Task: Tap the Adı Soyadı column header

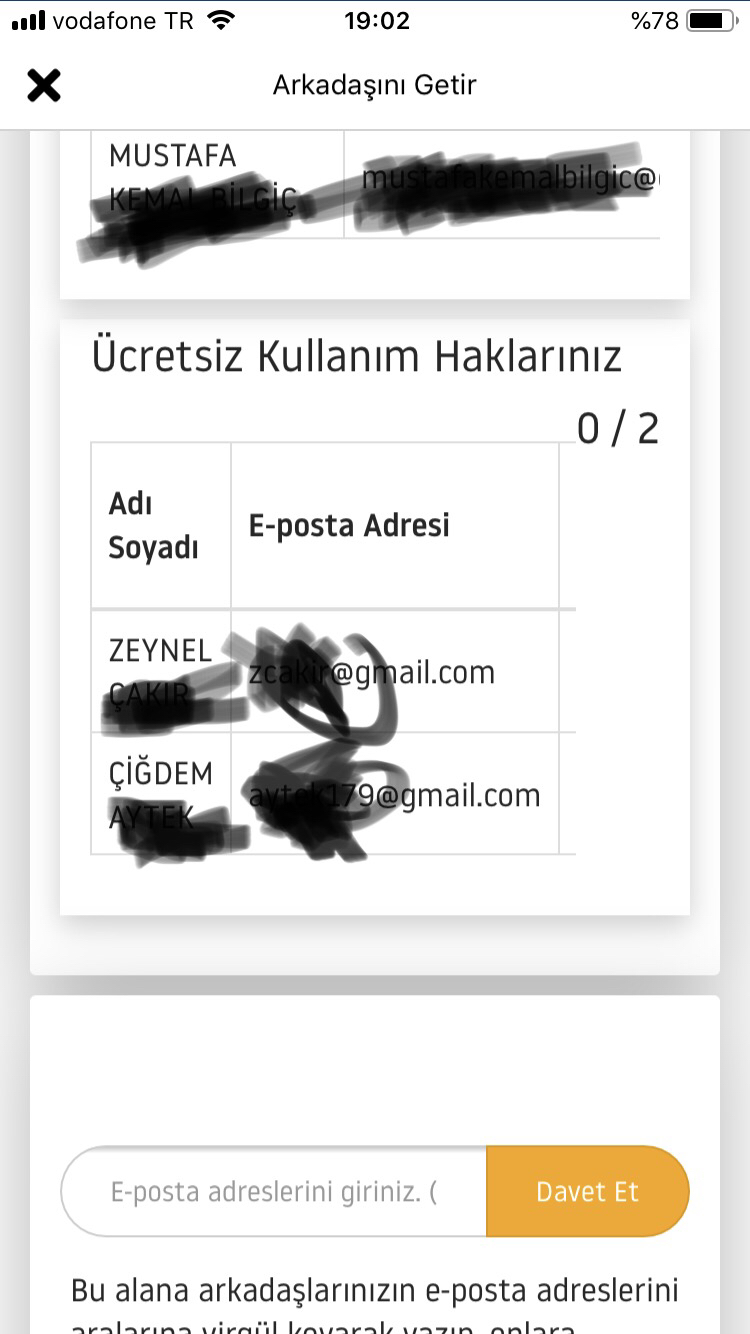Action: 161,526
